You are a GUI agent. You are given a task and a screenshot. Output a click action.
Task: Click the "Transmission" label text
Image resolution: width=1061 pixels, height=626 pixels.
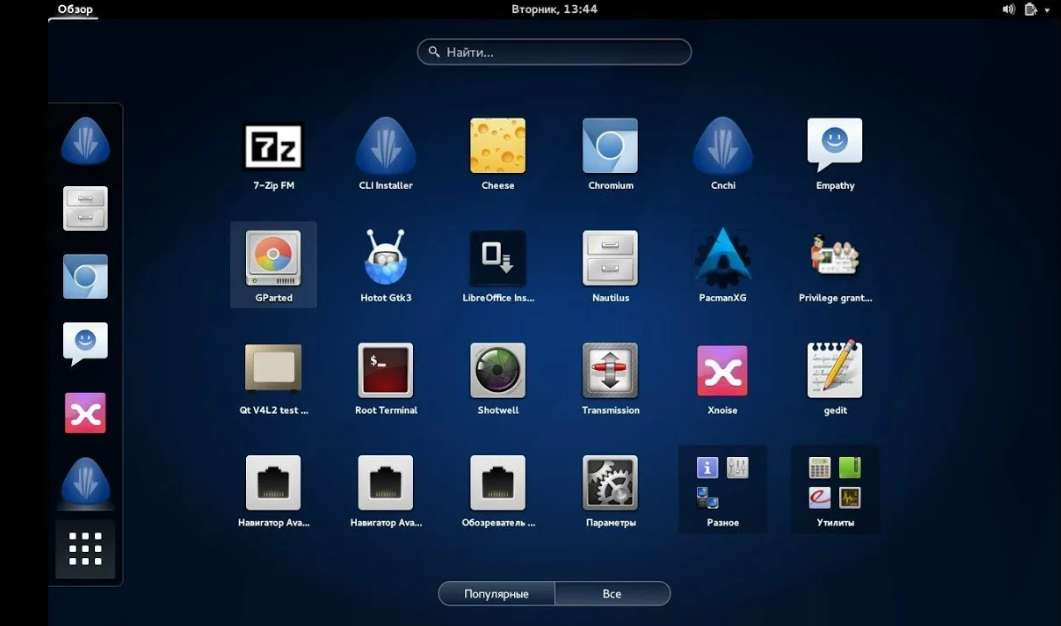pos(610,410)
